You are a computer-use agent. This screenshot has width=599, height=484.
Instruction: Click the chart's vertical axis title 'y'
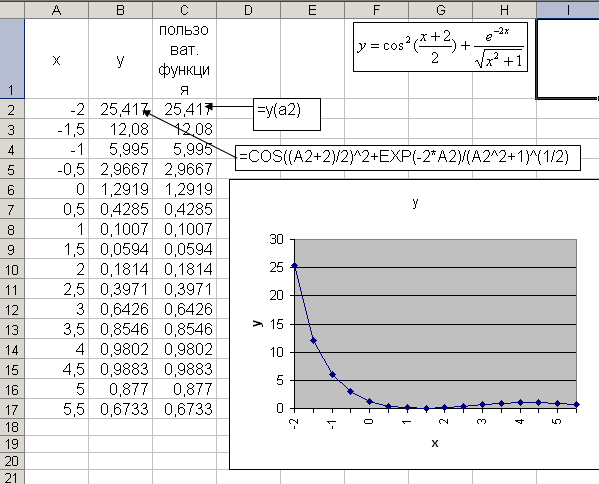(258, 324)
